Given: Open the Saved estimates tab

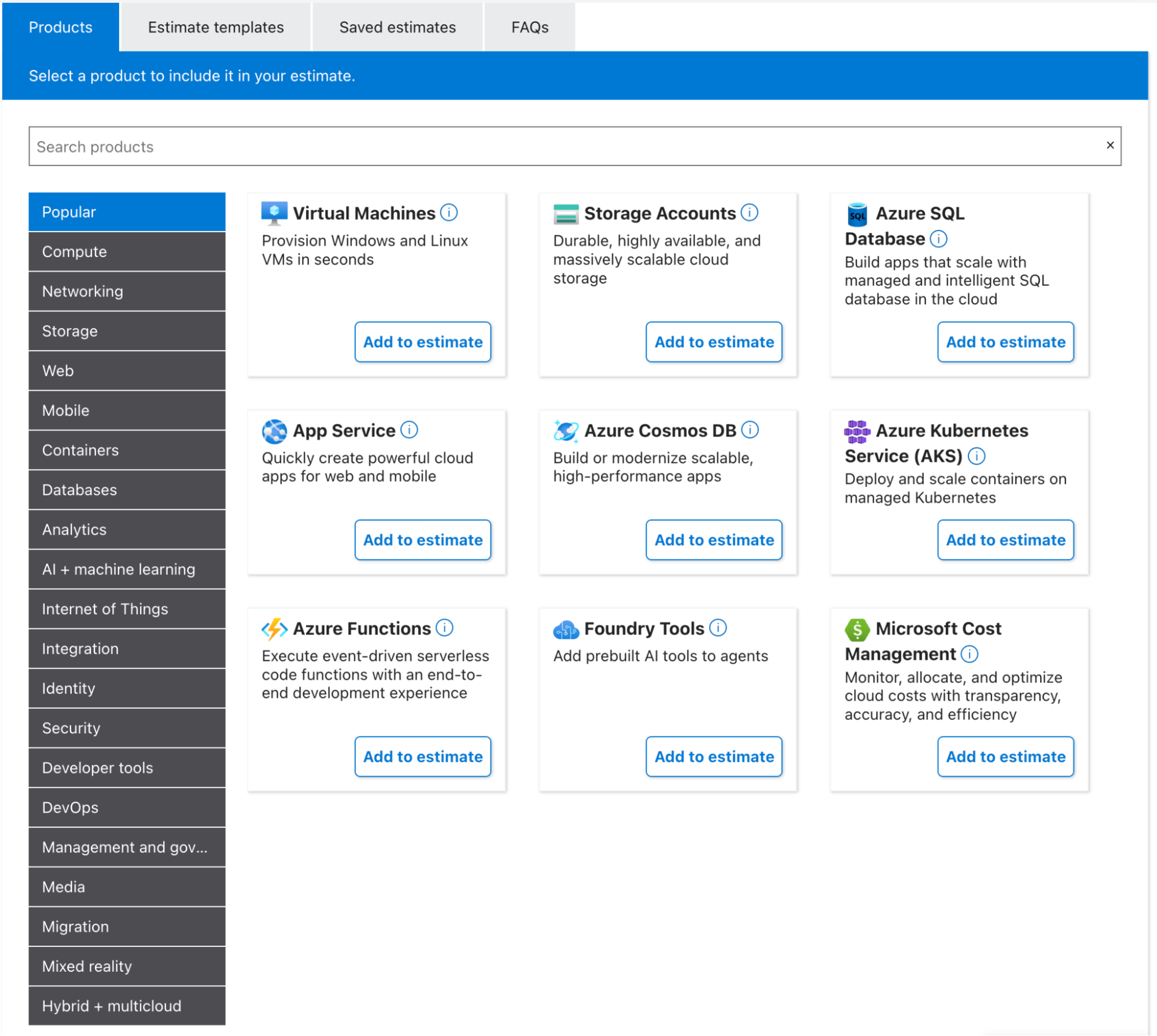Looking at the screenshot, I should click(x=397, y=27).
